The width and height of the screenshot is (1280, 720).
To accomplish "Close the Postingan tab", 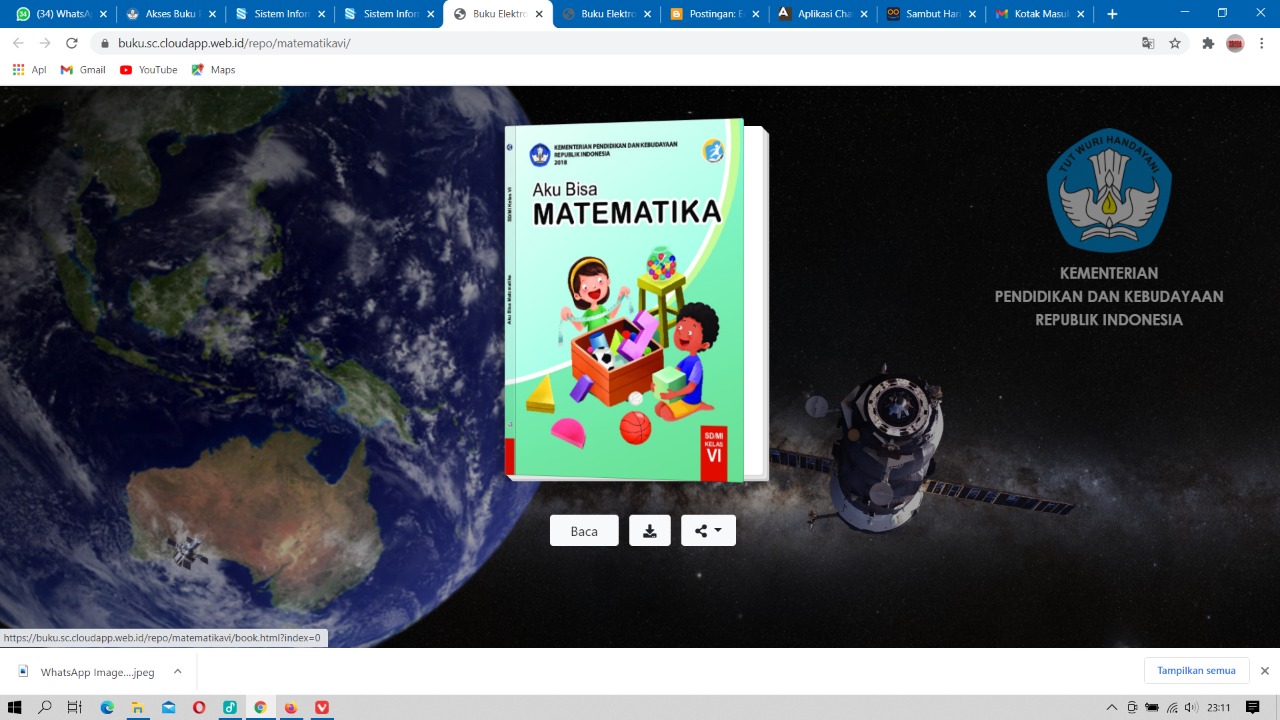I will [x=757, y=14].
